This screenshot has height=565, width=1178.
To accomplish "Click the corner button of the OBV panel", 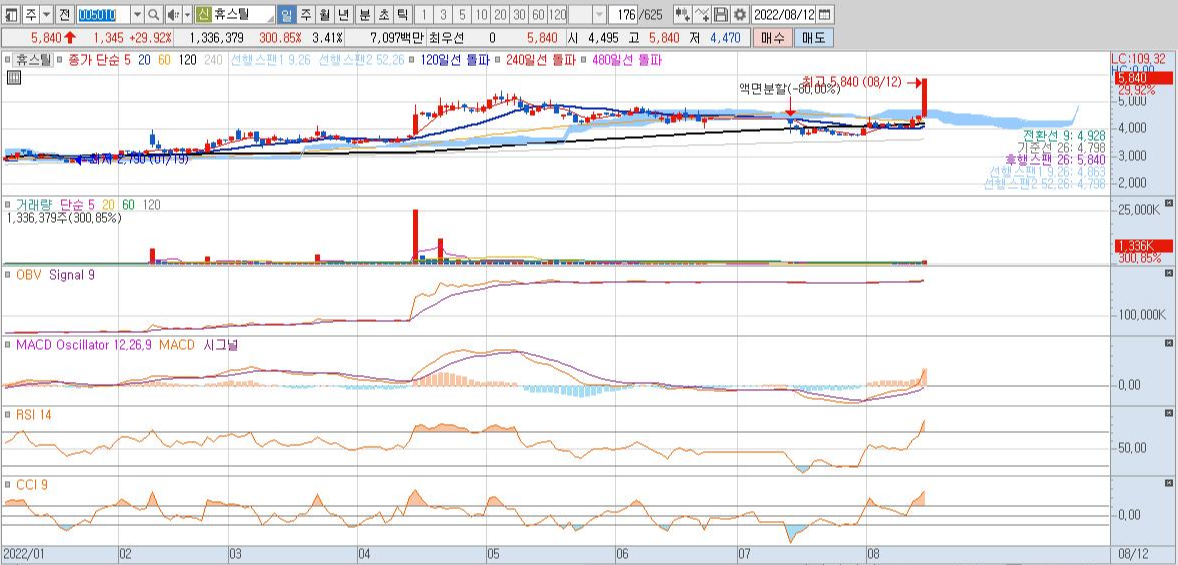I will [1168, 273].
